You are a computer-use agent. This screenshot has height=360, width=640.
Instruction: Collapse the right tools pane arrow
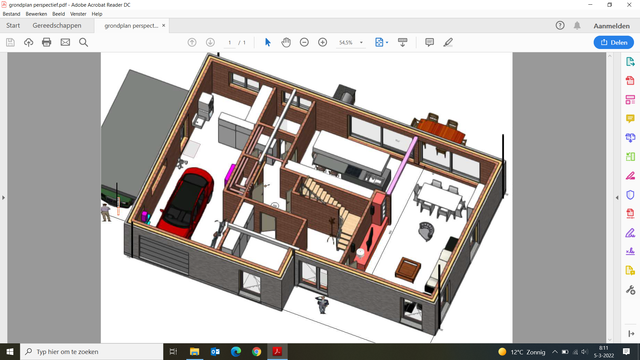pyautogui.click(x=617, y=198)
